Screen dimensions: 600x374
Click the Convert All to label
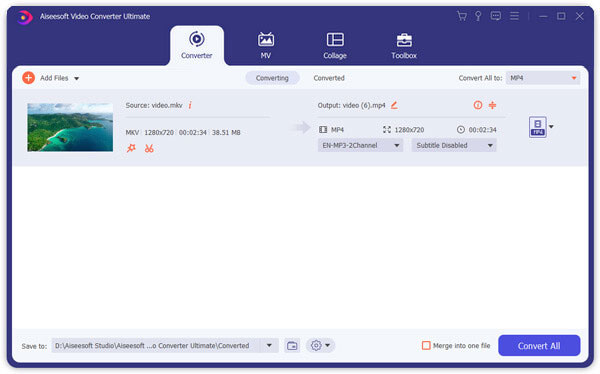point(480,78)
